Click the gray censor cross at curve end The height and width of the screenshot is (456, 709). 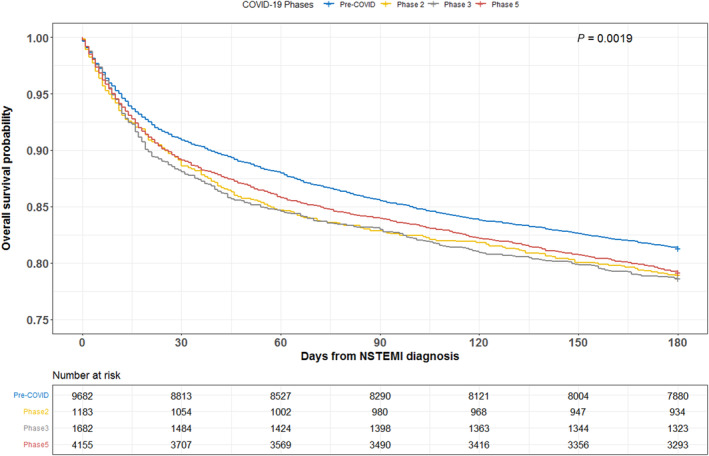pyautogui.click(x=677, y=279)
